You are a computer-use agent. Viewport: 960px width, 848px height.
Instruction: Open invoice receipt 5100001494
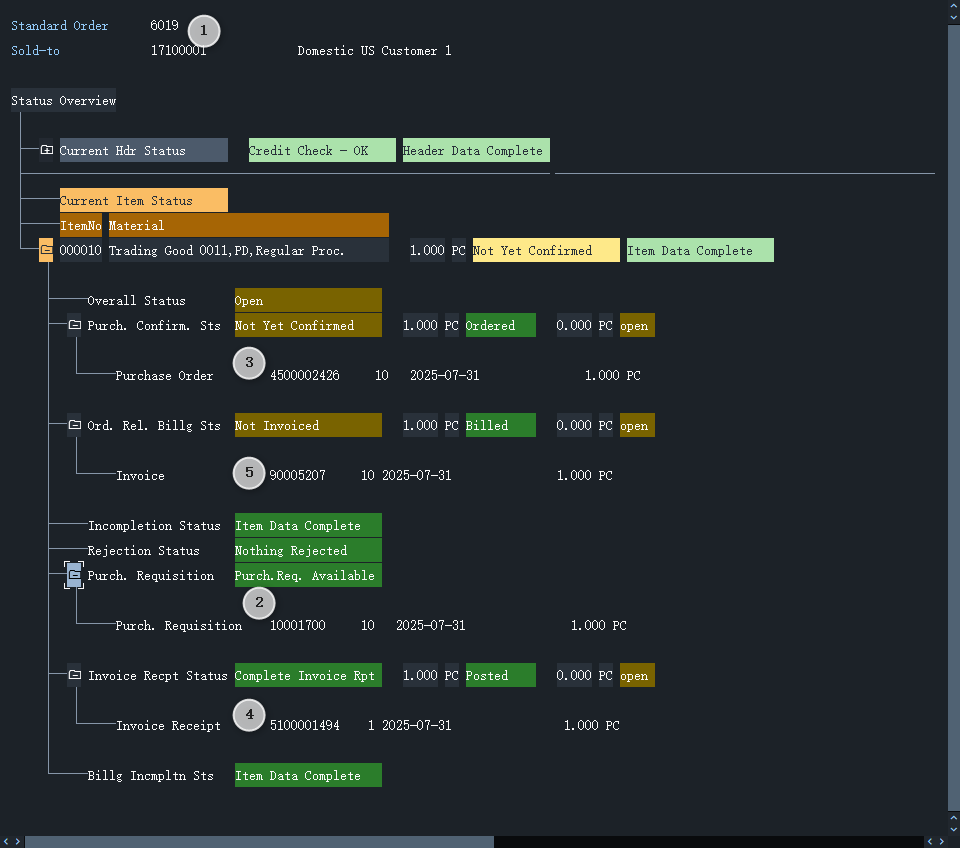[305, 726]
